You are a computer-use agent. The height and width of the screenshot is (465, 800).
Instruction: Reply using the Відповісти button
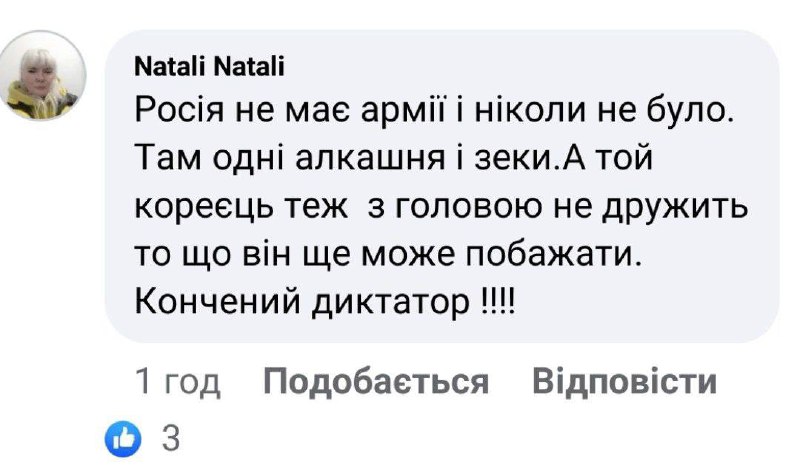tap(624, 381)
